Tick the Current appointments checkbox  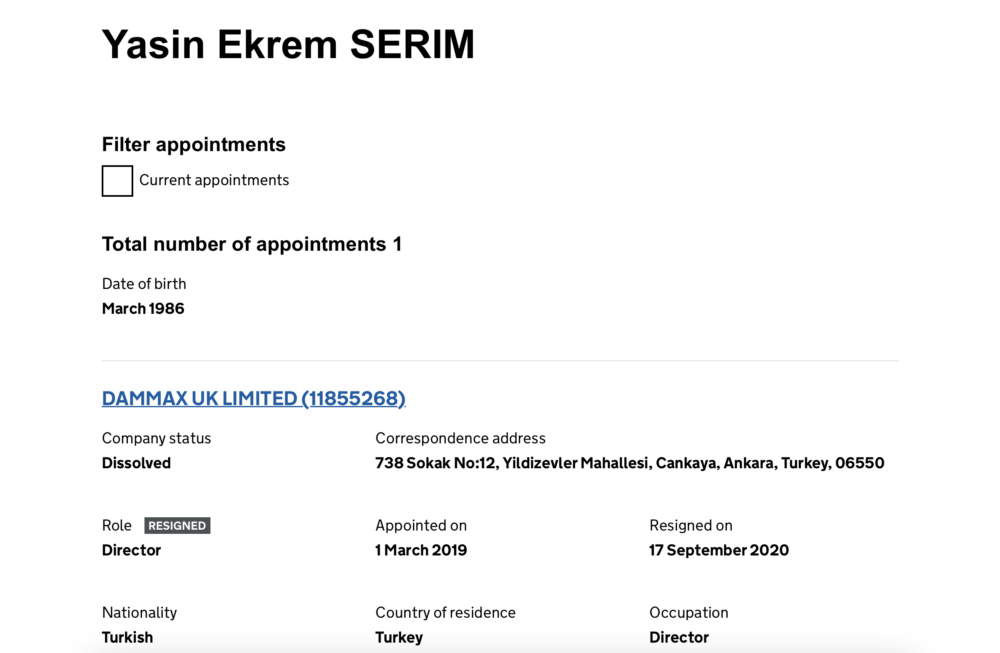[x=117, y=181]
